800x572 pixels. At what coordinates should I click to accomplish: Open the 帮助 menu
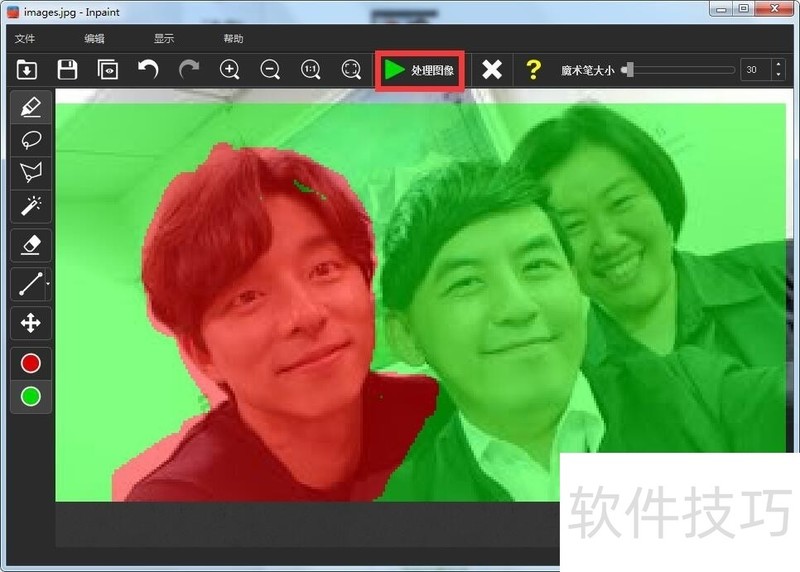pos(233,39)
